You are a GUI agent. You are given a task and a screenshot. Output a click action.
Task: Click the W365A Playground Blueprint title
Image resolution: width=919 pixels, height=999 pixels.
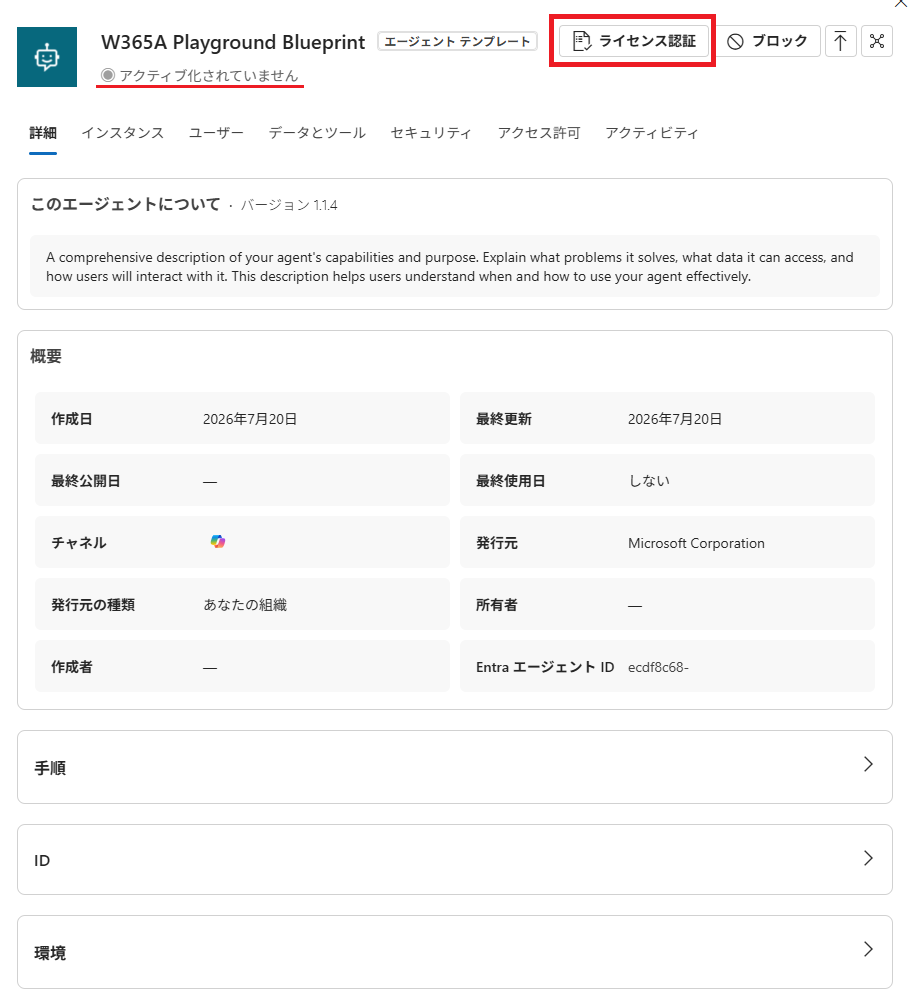[x=233, y=42]
